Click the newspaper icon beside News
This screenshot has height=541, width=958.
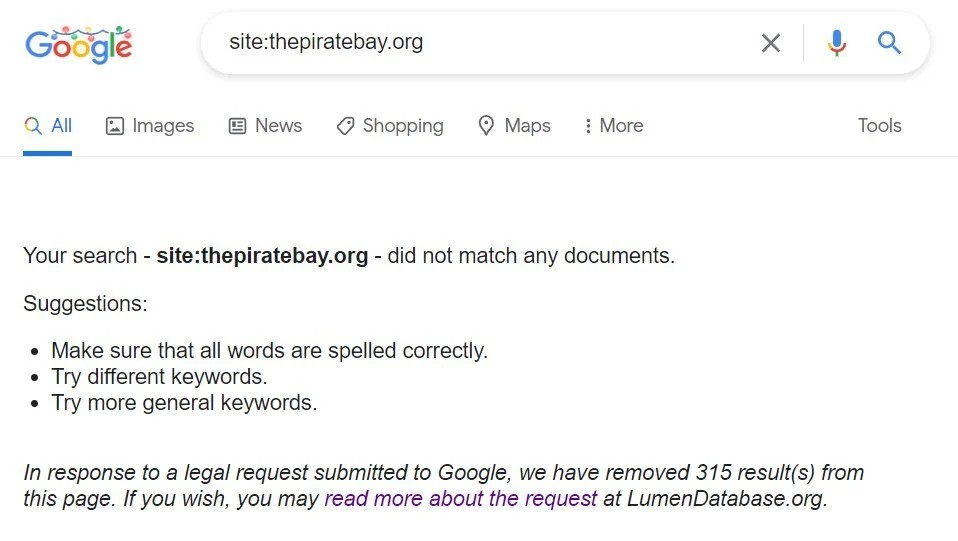pos(238,126)
